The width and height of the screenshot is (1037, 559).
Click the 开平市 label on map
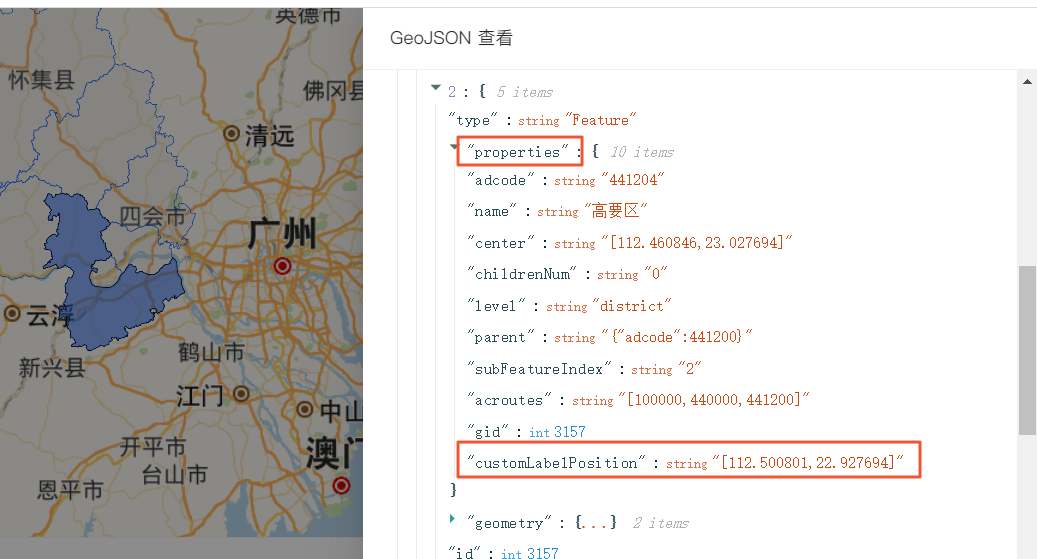pos(152,447)
